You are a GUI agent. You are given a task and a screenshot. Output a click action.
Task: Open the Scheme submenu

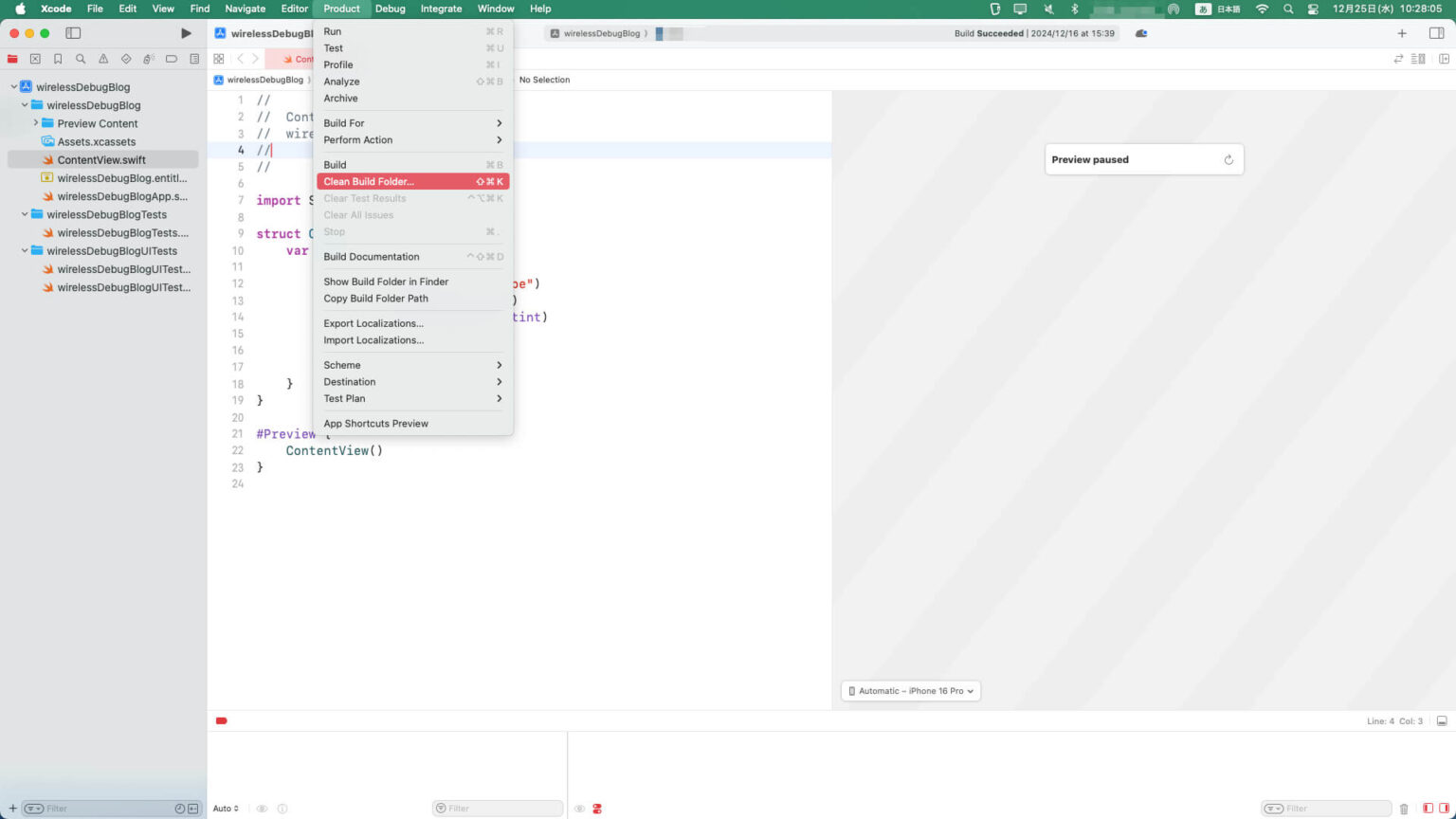pyautogui.click(x=342, y=365)
